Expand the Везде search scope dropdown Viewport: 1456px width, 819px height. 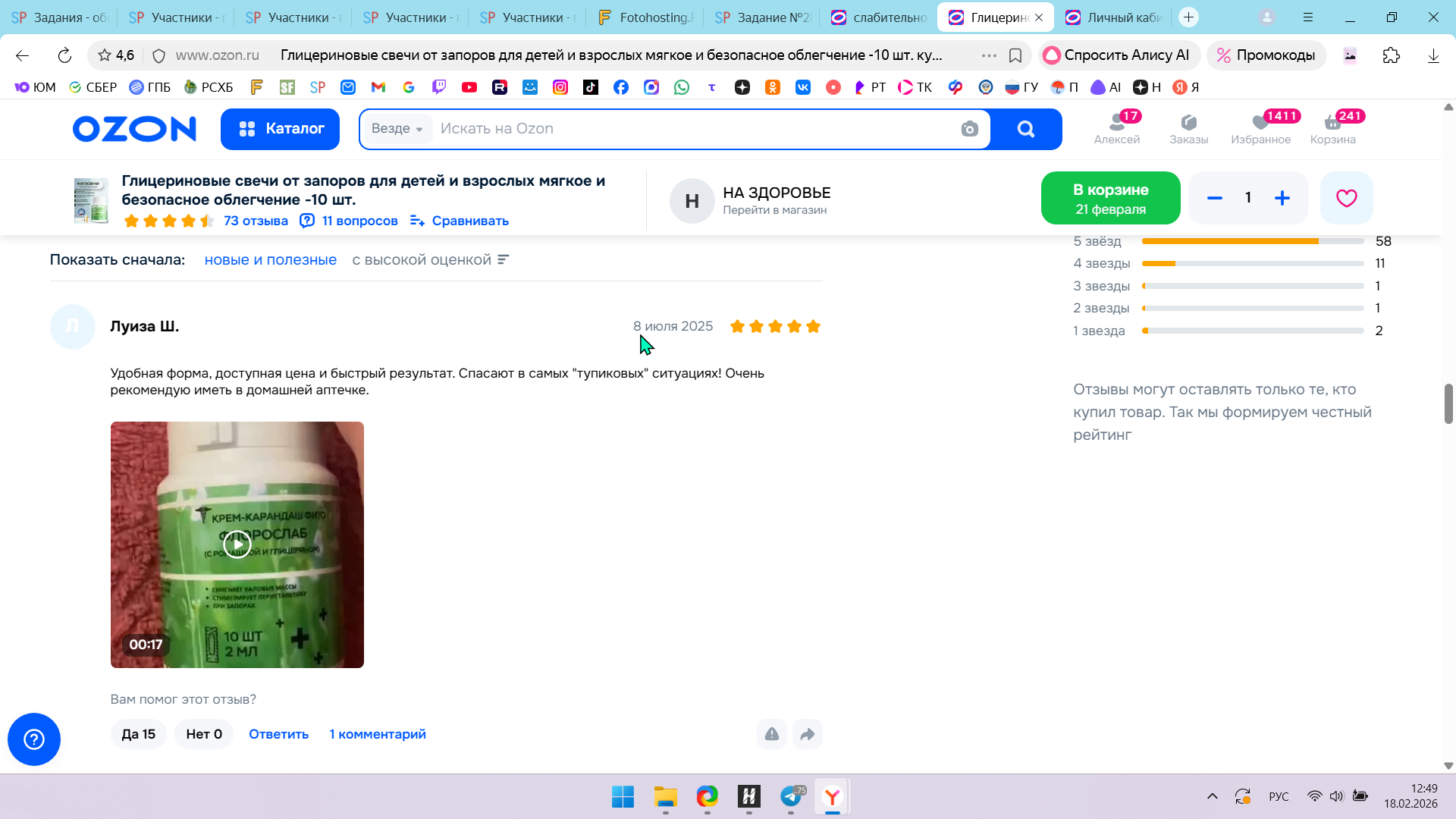pos(397,129)
